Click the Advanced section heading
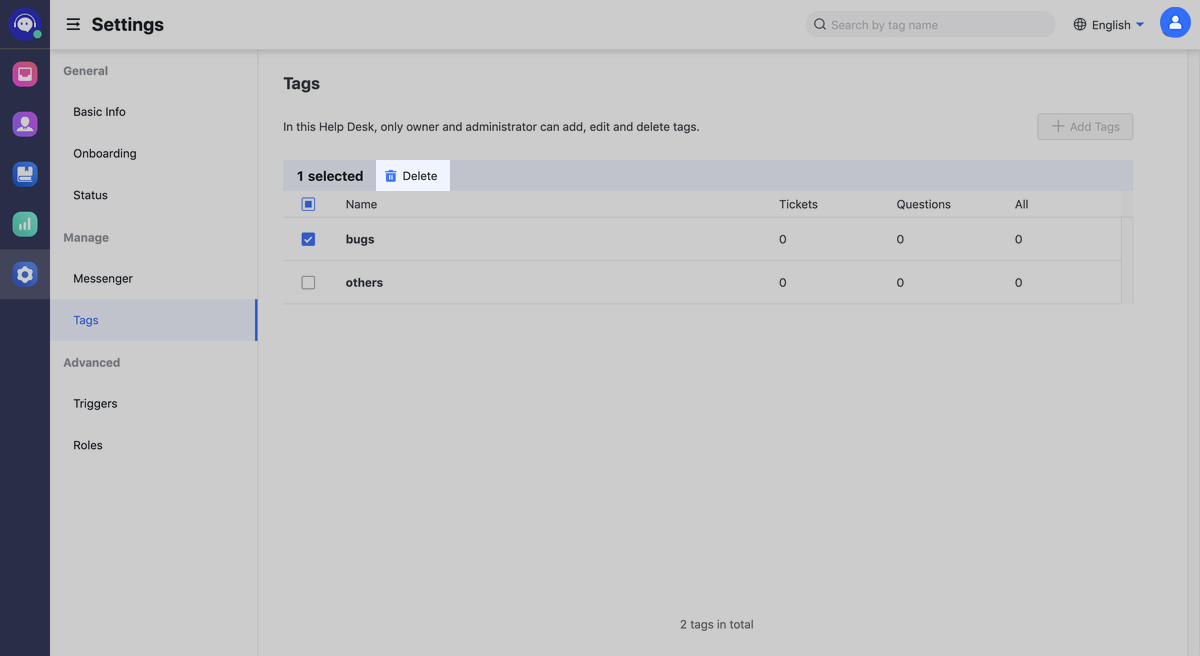Screen dimensions: 1200x656 pyautogui.click(x=92, y=363)
